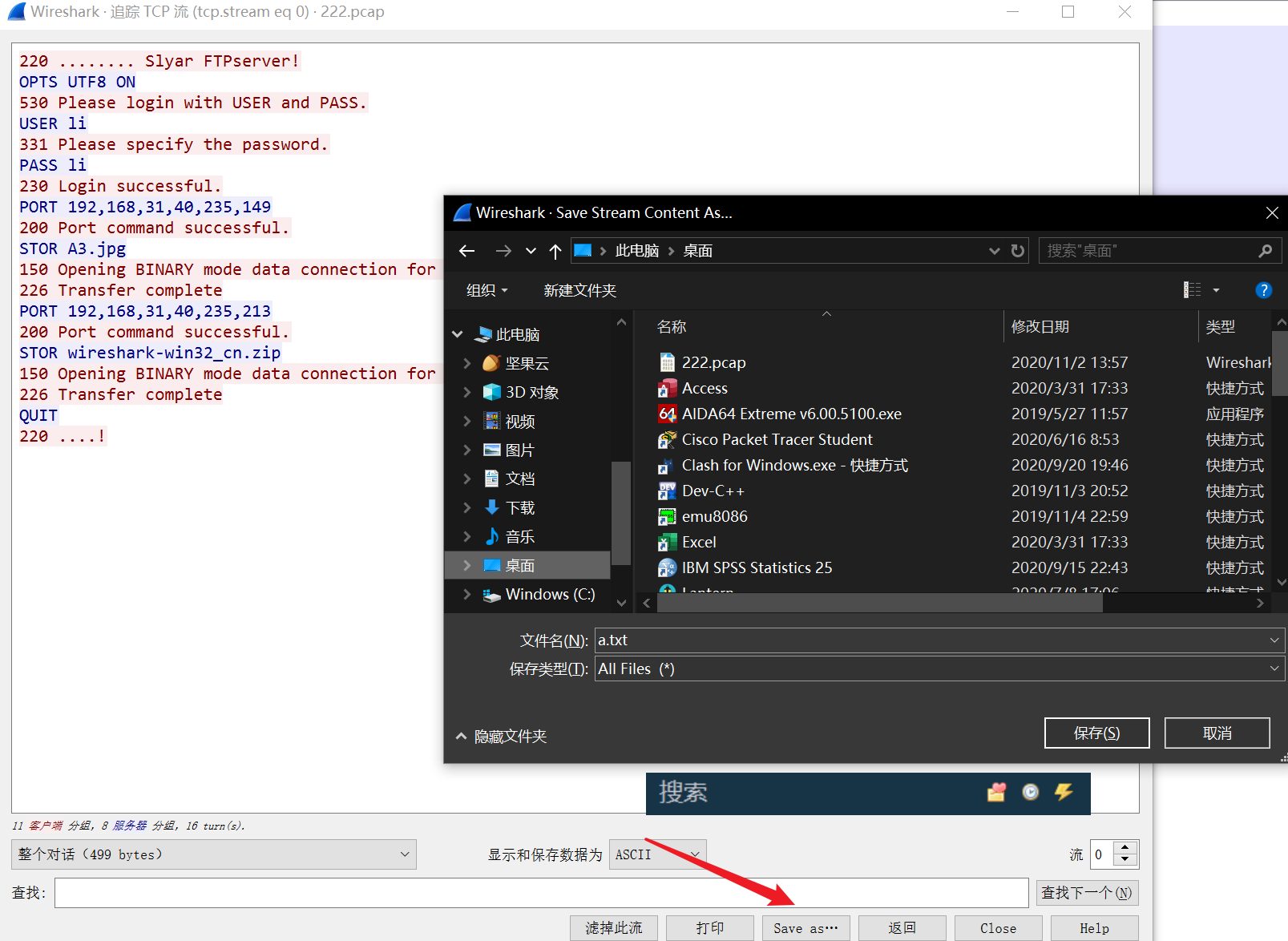Select the Clash for Windows shortcut icon
This screenshot has width=1288, height=941.
(x=667, y=465)
